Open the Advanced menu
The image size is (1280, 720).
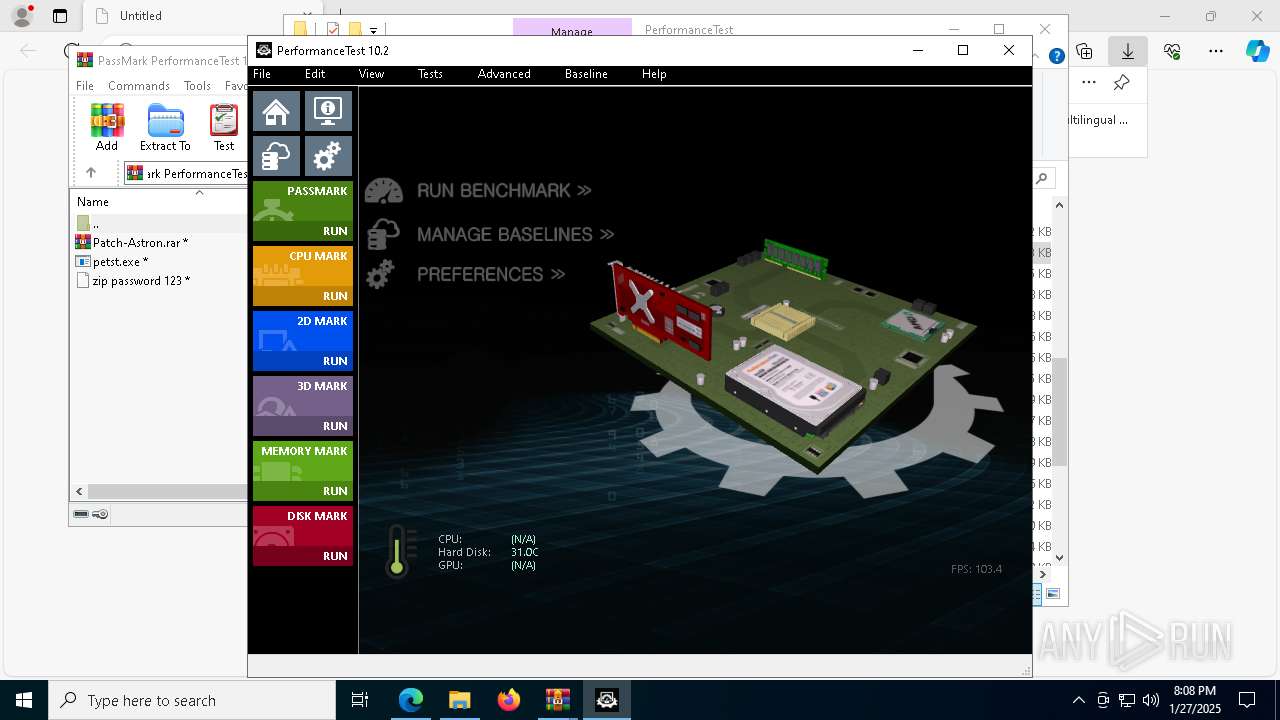coord(504,74)
